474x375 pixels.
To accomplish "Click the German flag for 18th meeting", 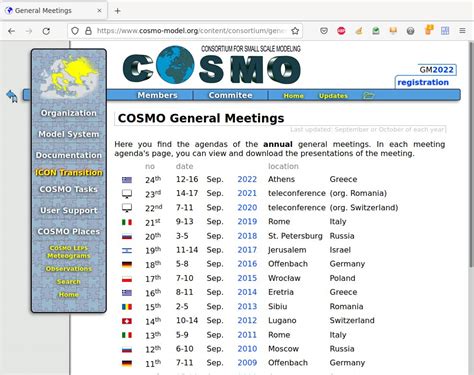I will pos(127,264).
